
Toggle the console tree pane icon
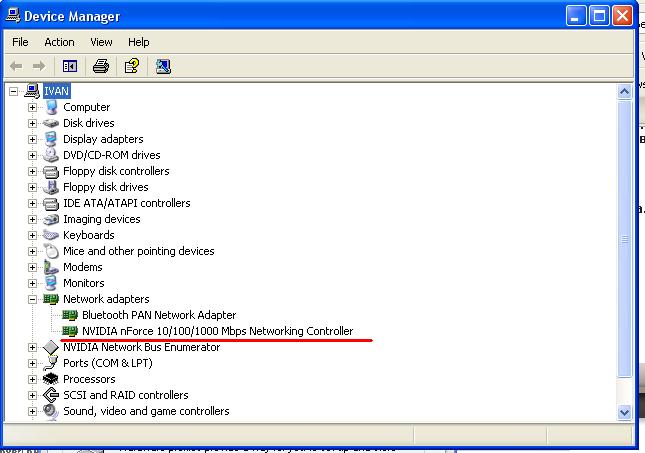[70, 66]
